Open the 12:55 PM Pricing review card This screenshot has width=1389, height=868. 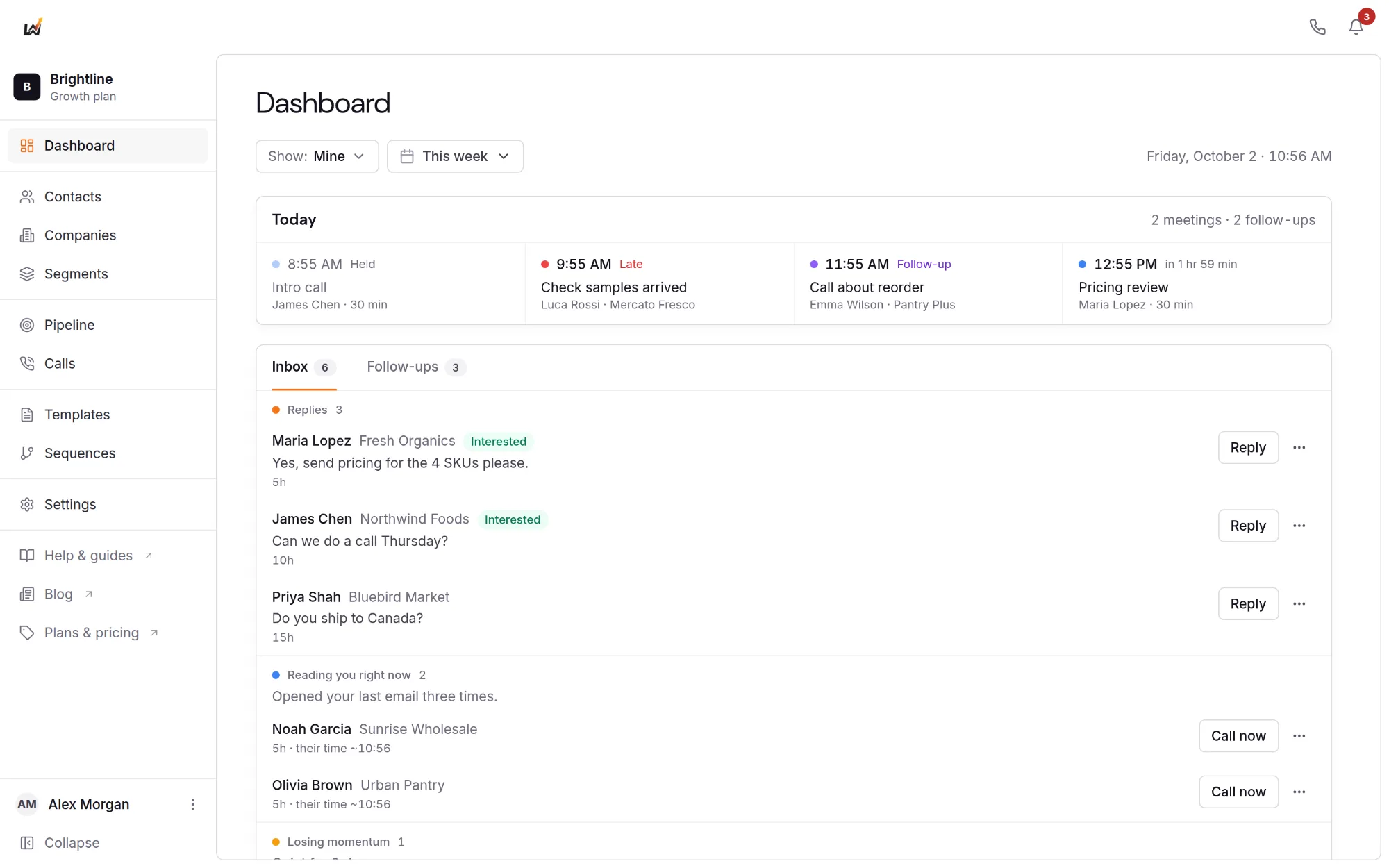[1197, 283]
